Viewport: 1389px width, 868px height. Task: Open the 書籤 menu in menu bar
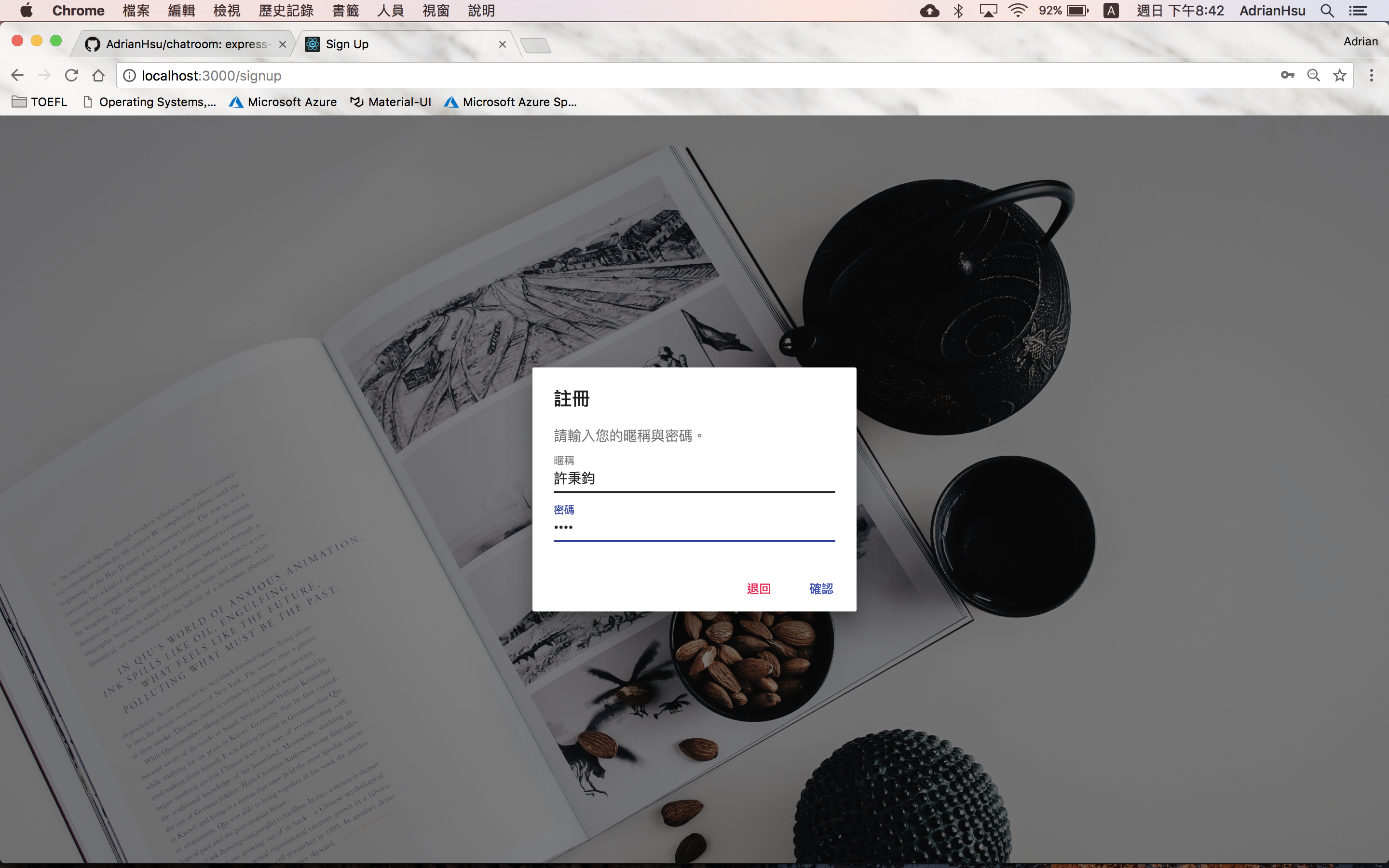tap(345, 10)
